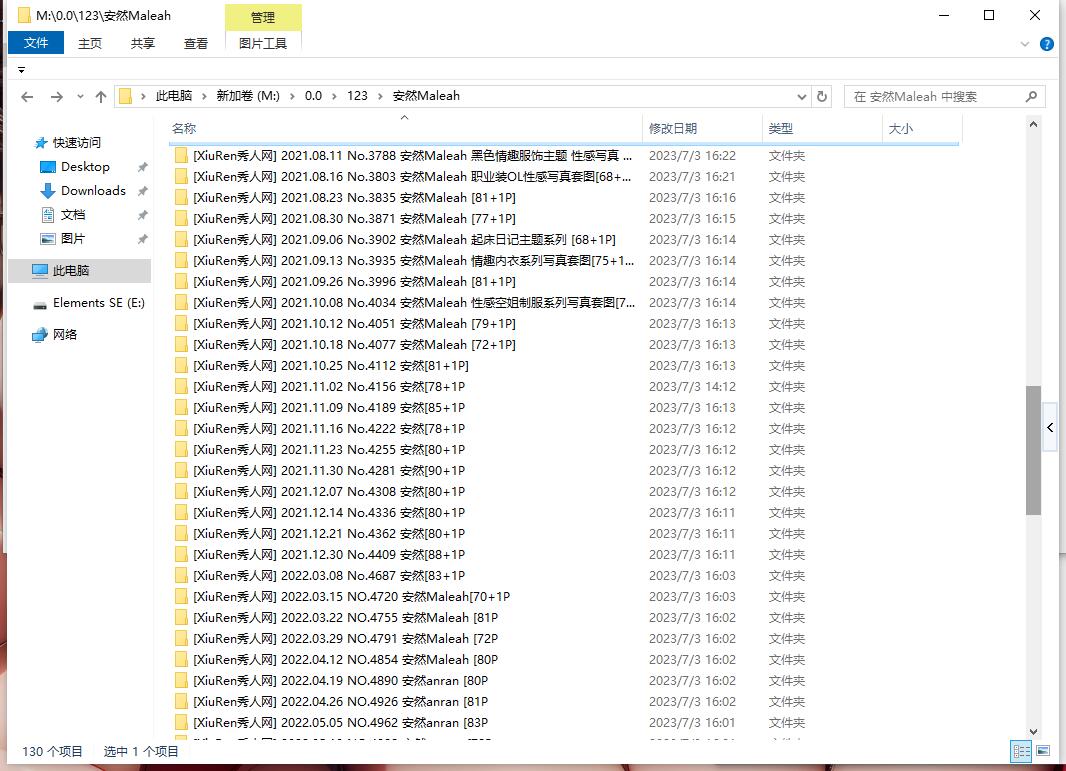This screenshot has height=771, width=1066.
Task: Click 此电脑 breadcrumb in address bar
Action: click(x=174, y=96)
